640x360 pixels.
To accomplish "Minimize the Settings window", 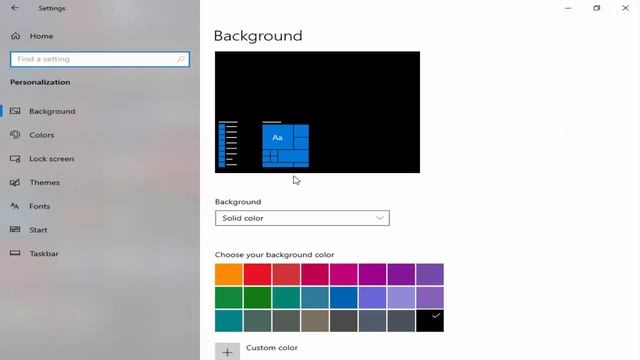I will coord(568,8).
